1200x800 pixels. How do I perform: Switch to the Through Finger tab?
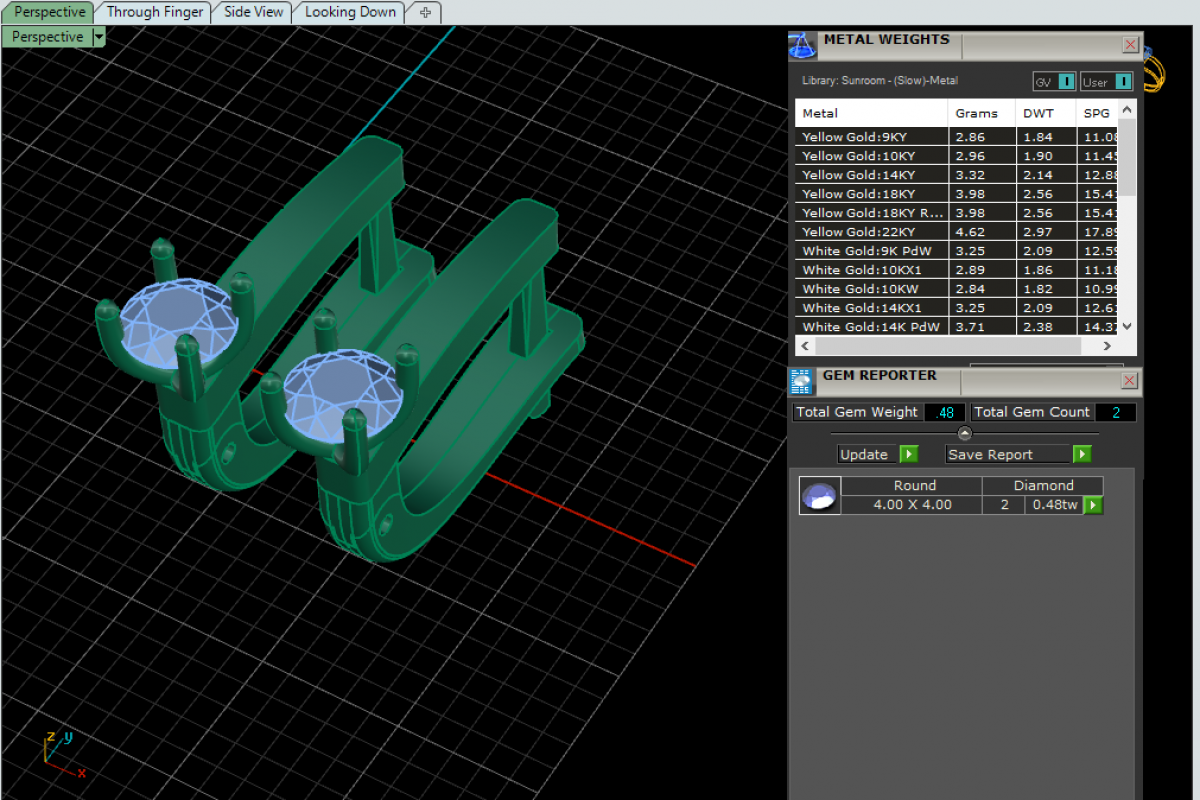click(x=155, y=12)
